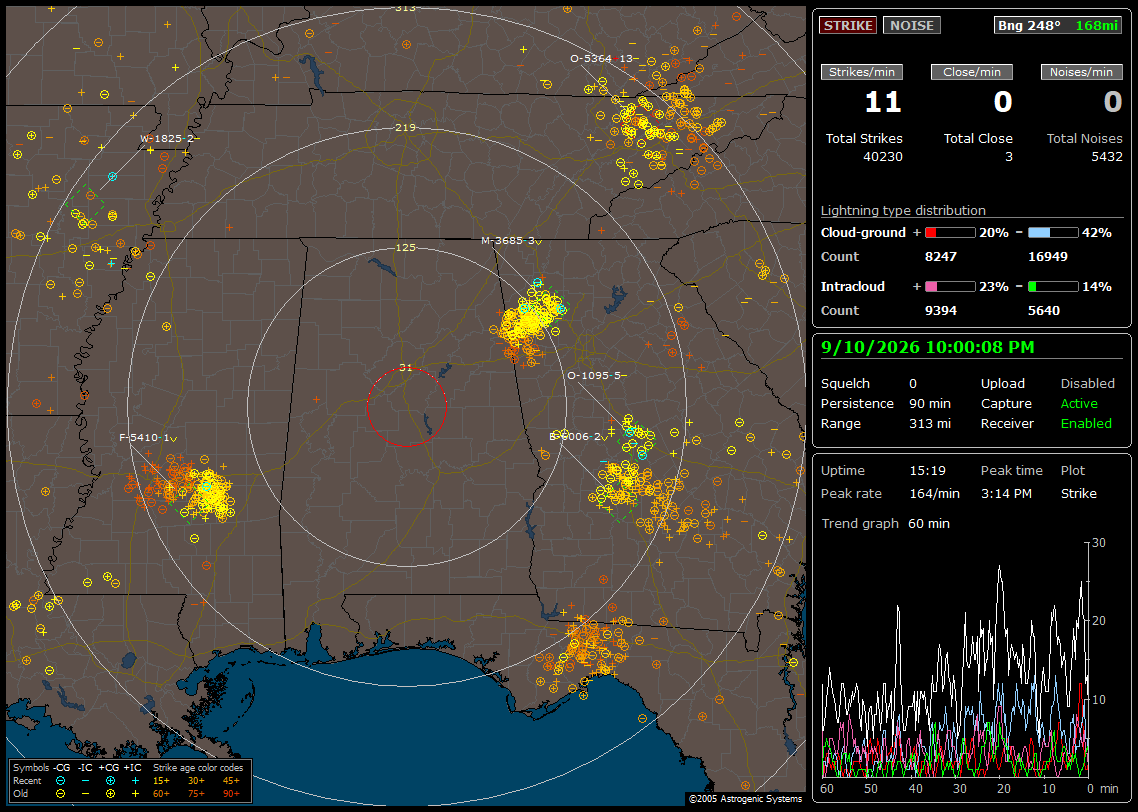1138x812 pixels.
Task: Click the positive cloud-ground red bar
Action: click(950, 233)
